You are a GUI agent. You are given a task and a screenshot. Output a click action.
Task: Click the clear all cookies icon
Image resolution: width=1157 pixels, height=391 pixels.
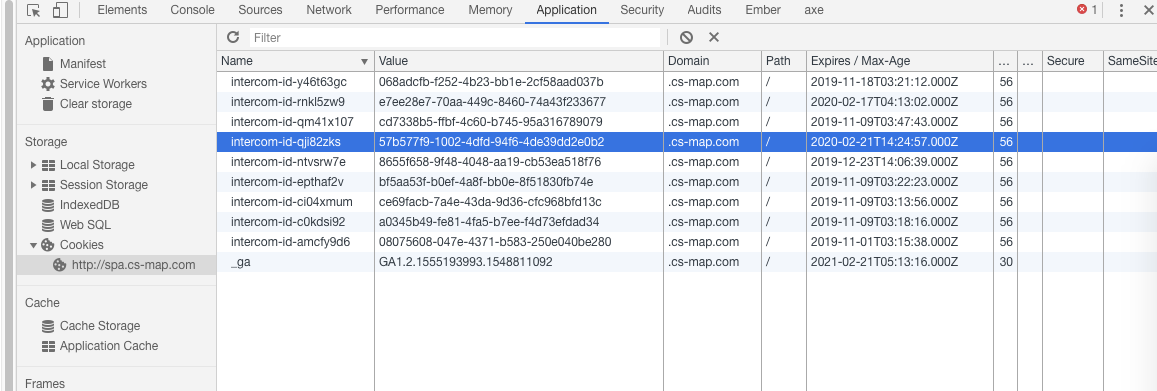tap(686, 37)
